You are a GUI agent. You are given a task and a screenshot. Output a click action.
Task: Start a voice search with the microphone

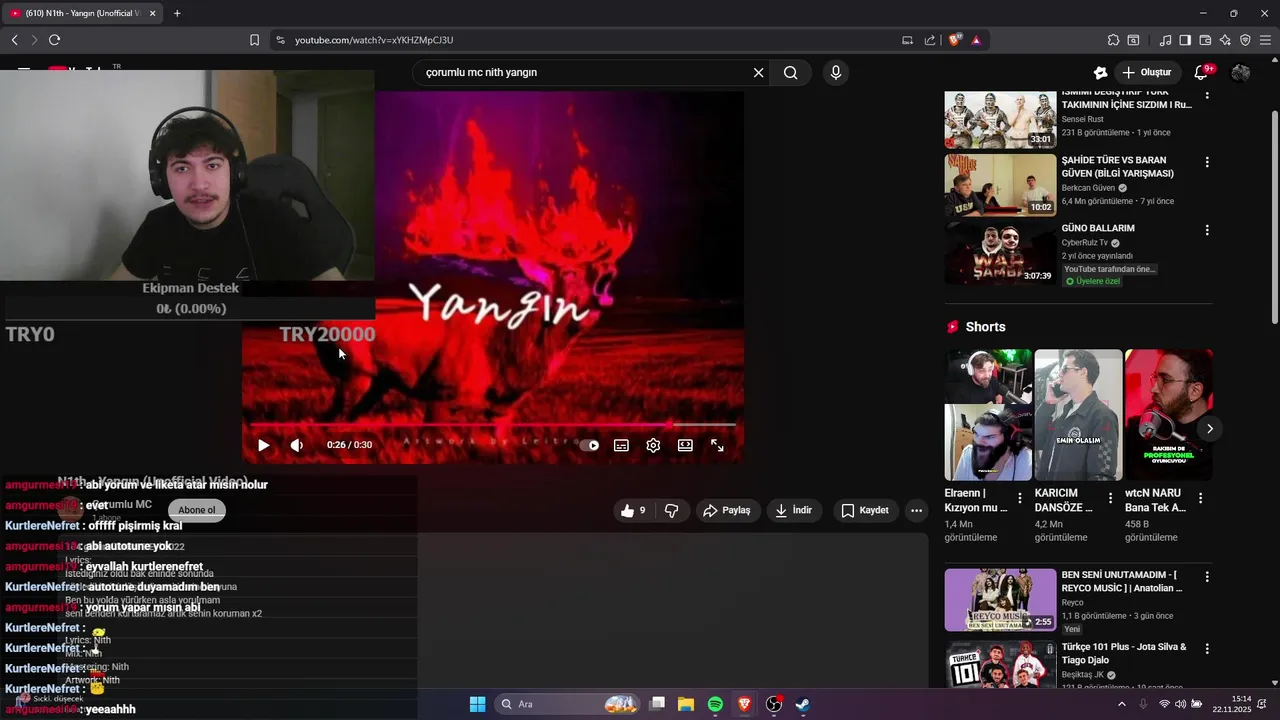pos(836,72)
